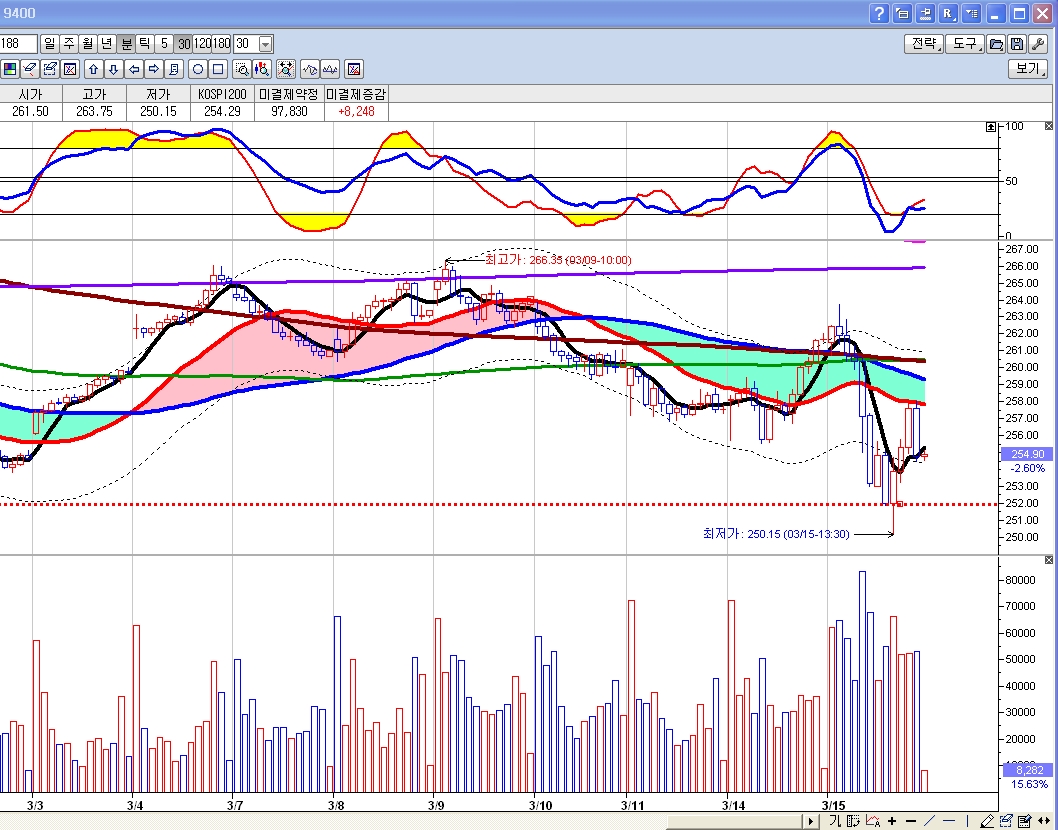This screenshot has height=830, width=1058.
Task: Toggle the 분 (minute) period button
Action: pos(126,44)
